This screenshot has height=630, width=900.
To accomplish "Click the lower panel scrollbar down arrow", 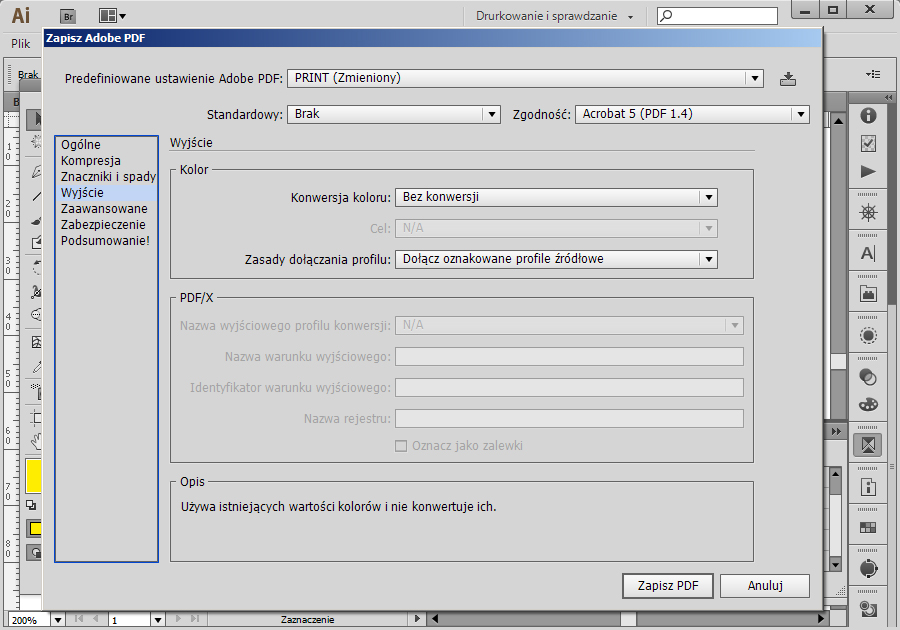I will coord(835,565).
